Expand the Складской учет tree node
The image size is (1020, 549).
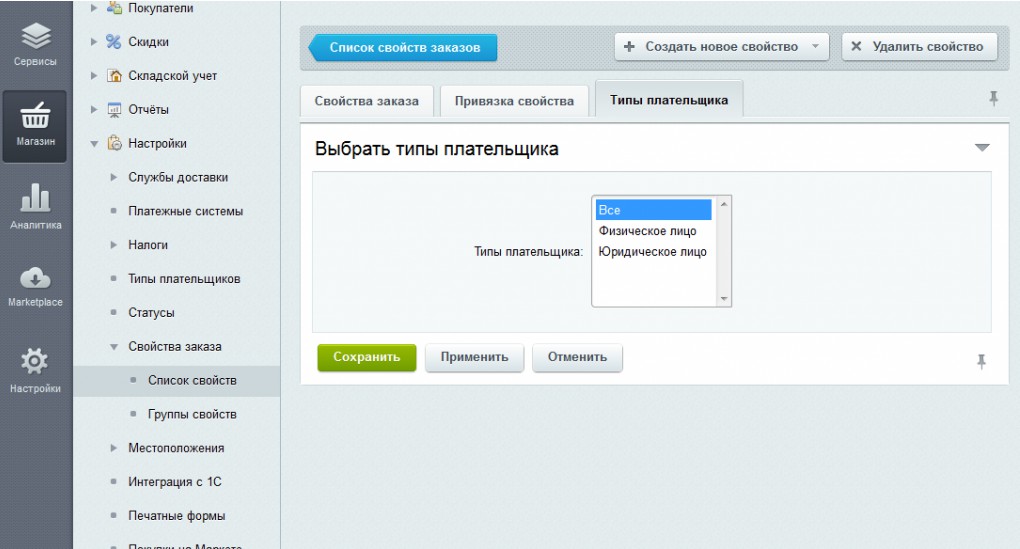[x=94, y=75]
